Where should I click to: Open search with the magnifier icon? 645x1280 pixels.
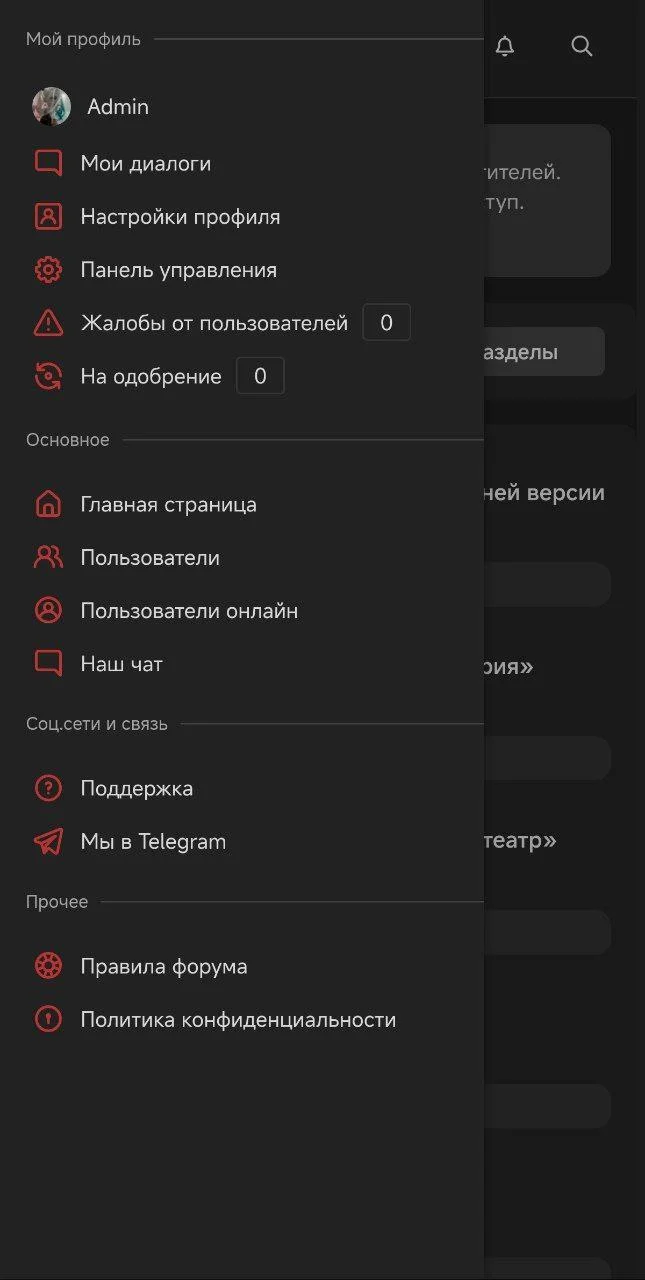click(582, 46)
